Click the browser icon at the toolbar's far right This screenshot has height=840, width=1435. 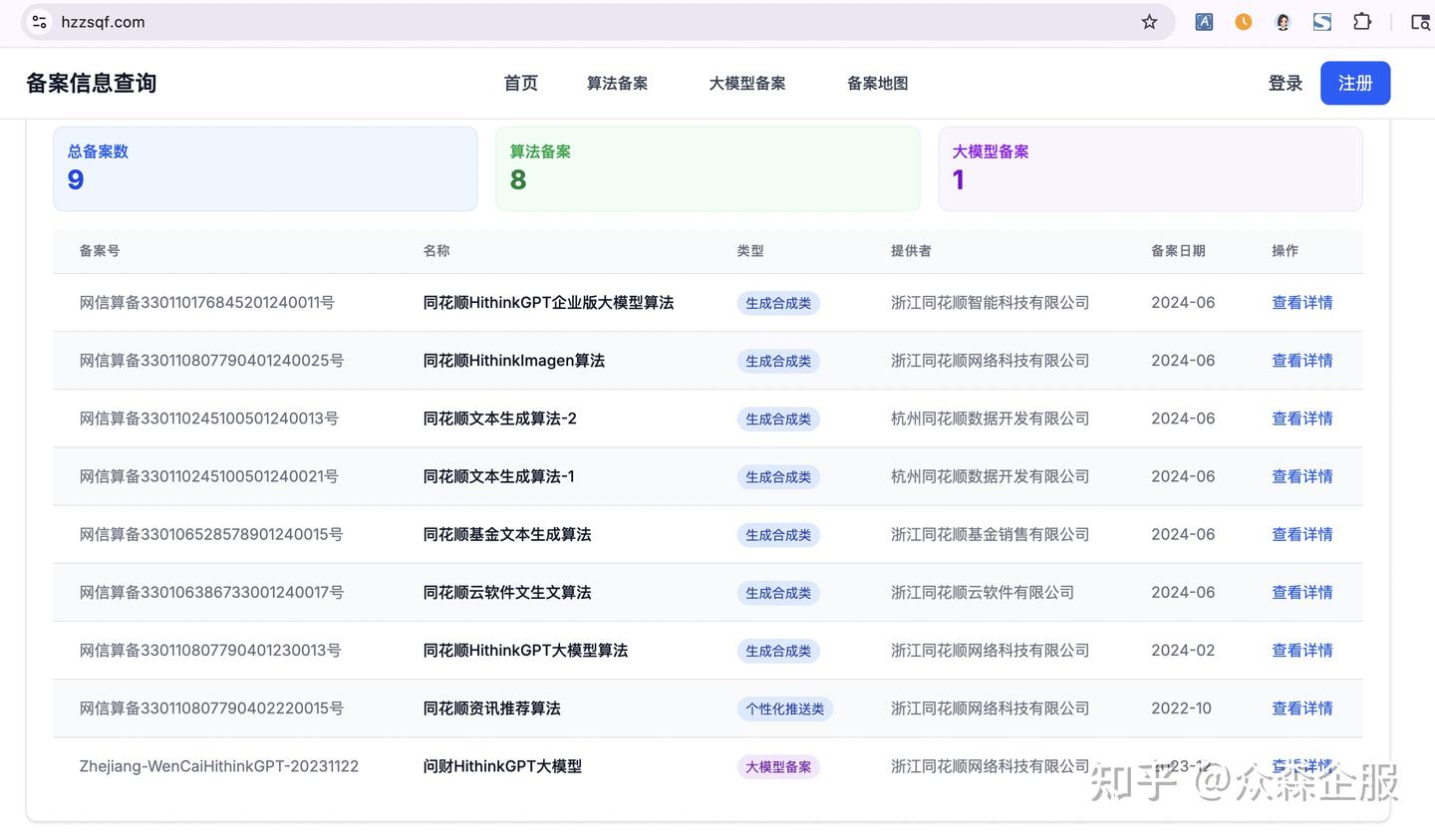(x=1420, y=22)
